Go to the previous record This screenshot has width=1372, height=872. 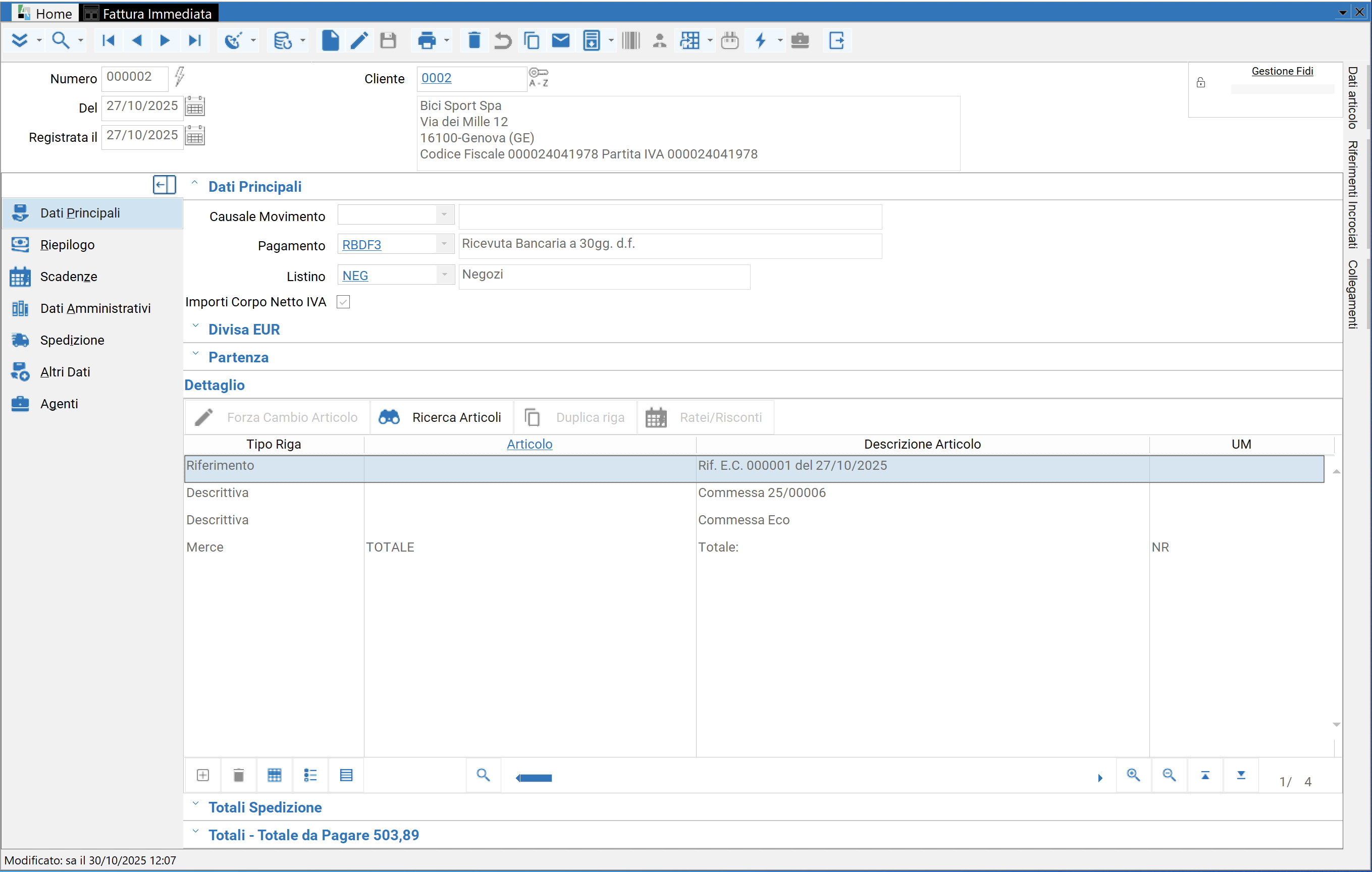(137, 40)
